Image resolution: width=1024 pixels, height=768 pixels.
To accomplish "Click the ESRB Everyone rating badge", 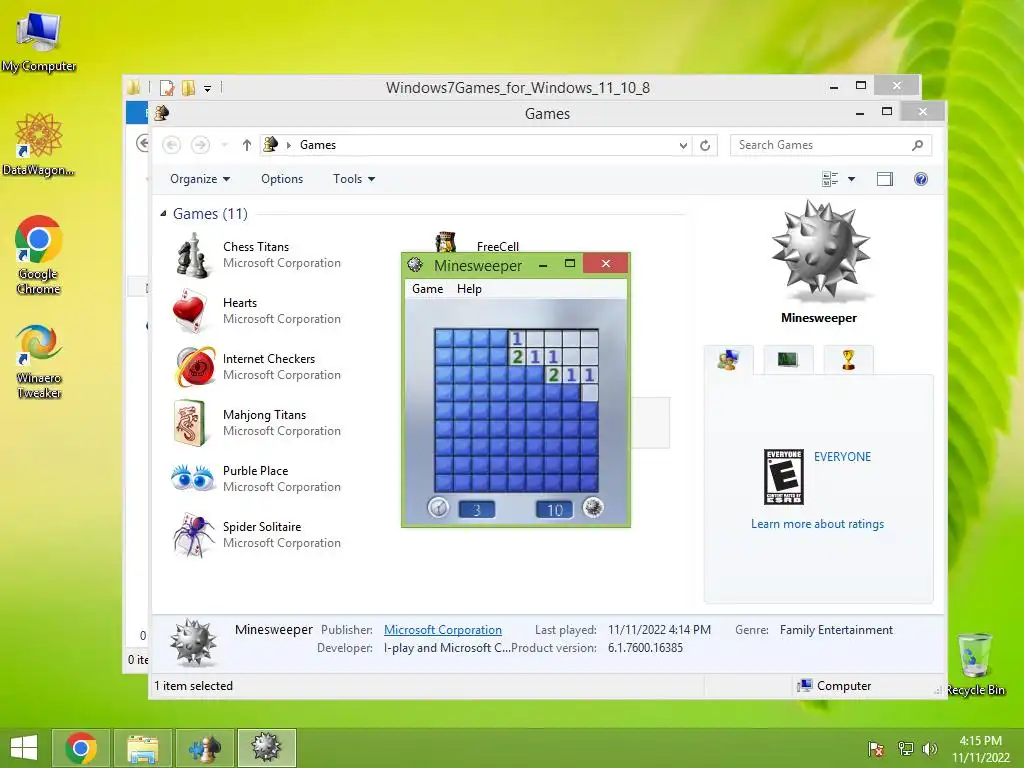I will 784,477.
